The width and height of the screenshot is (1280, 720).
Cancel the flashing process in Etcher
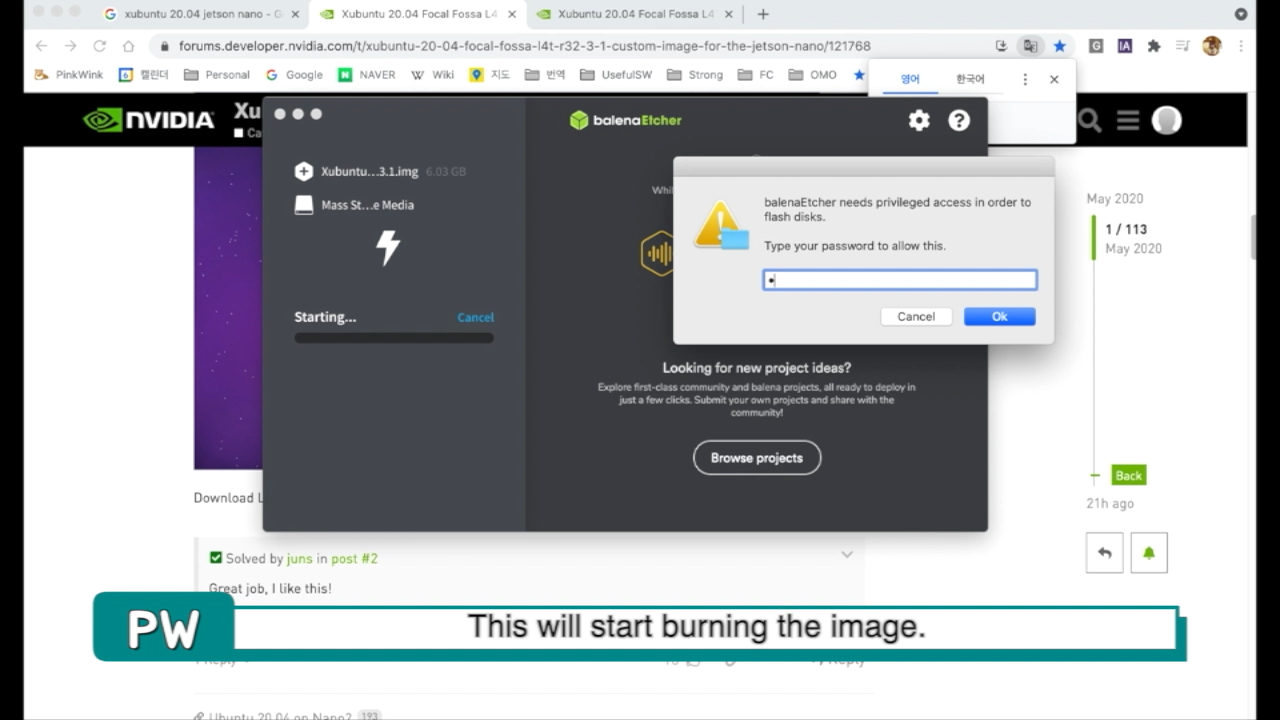tap(475, 317)
